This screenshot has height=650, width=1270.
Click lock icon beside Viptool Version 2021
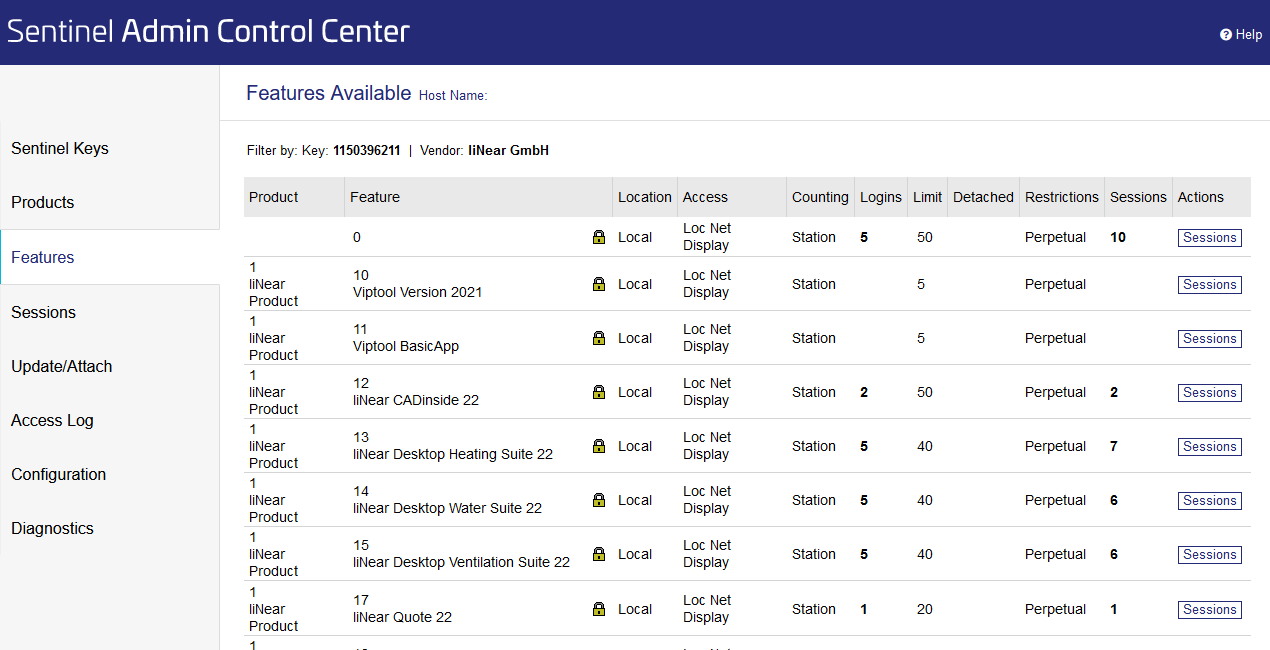pos(599,284)
